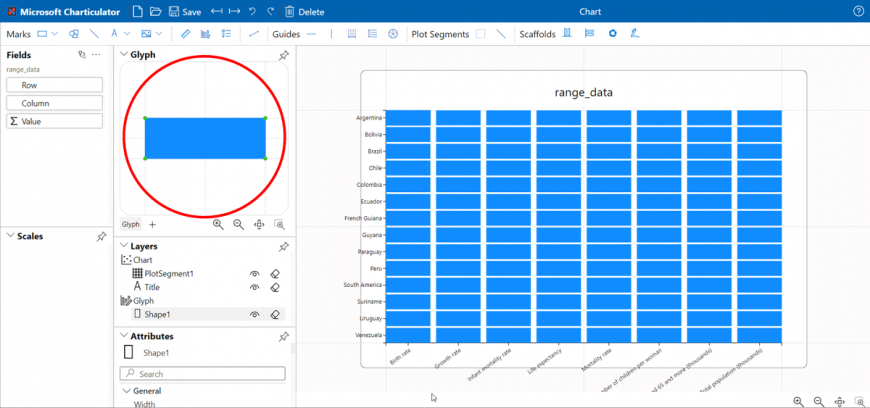Pin the Scales panel

(x=101, y=236)
